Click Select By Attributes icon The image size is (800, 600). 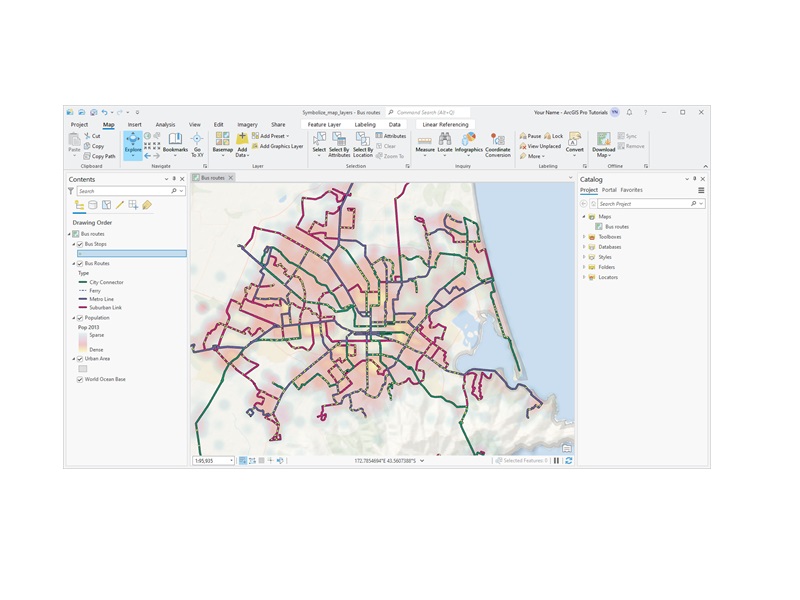click(339, 143)
